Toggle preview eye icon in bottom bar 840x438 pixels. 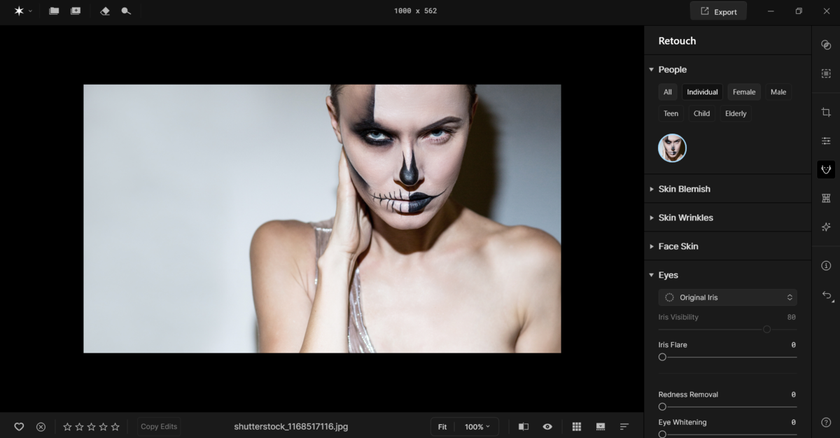click(x=547, y=427)
